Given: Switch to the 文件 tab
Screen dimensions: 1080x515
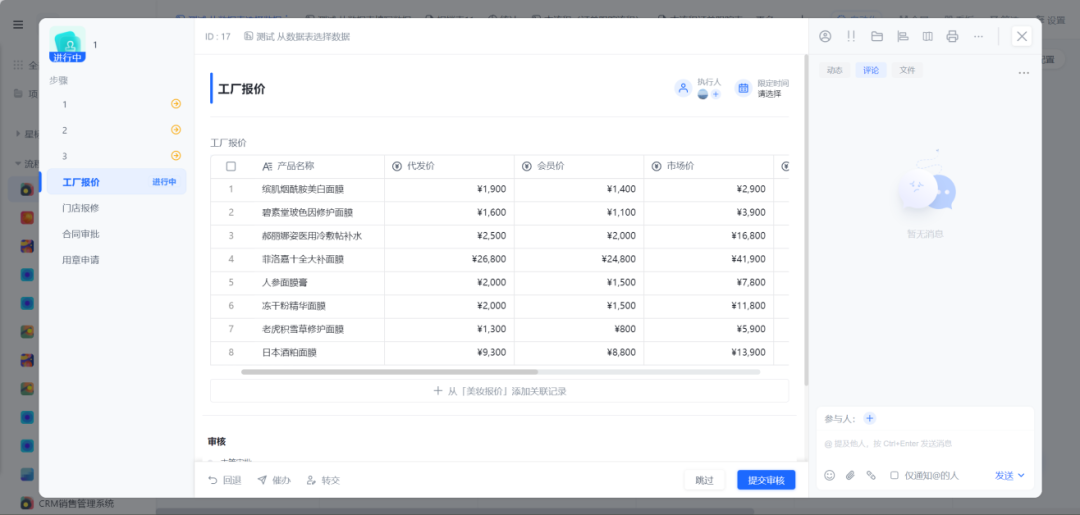Looking at the screenshot, I should pos(907,70).
